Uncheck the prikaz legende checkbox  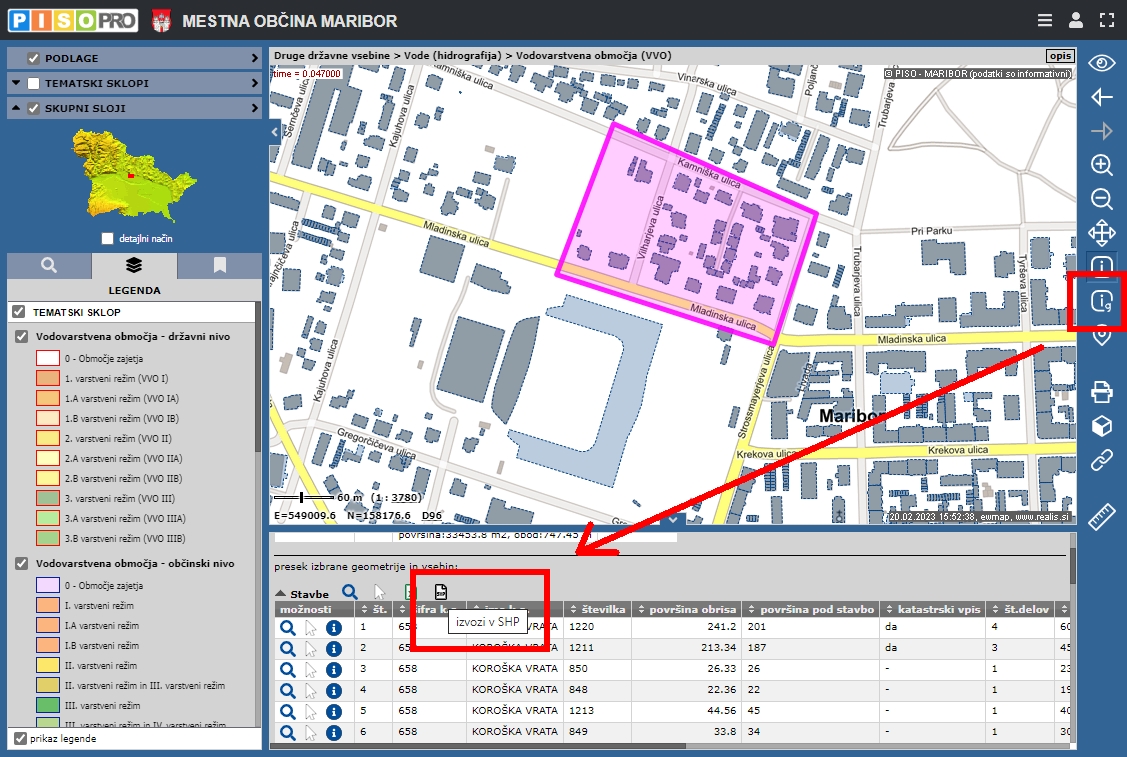click(x=20, y=739)
